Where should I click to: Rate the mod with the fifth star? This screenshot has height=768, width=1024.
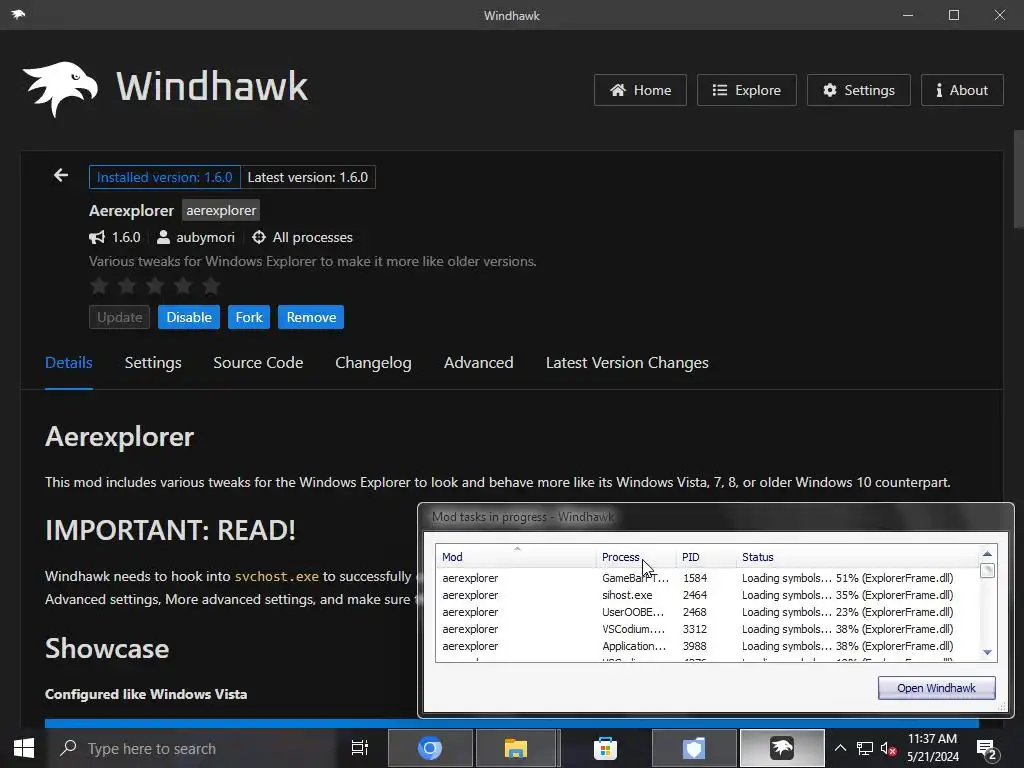pyautogui.click(x=211, y=285)
